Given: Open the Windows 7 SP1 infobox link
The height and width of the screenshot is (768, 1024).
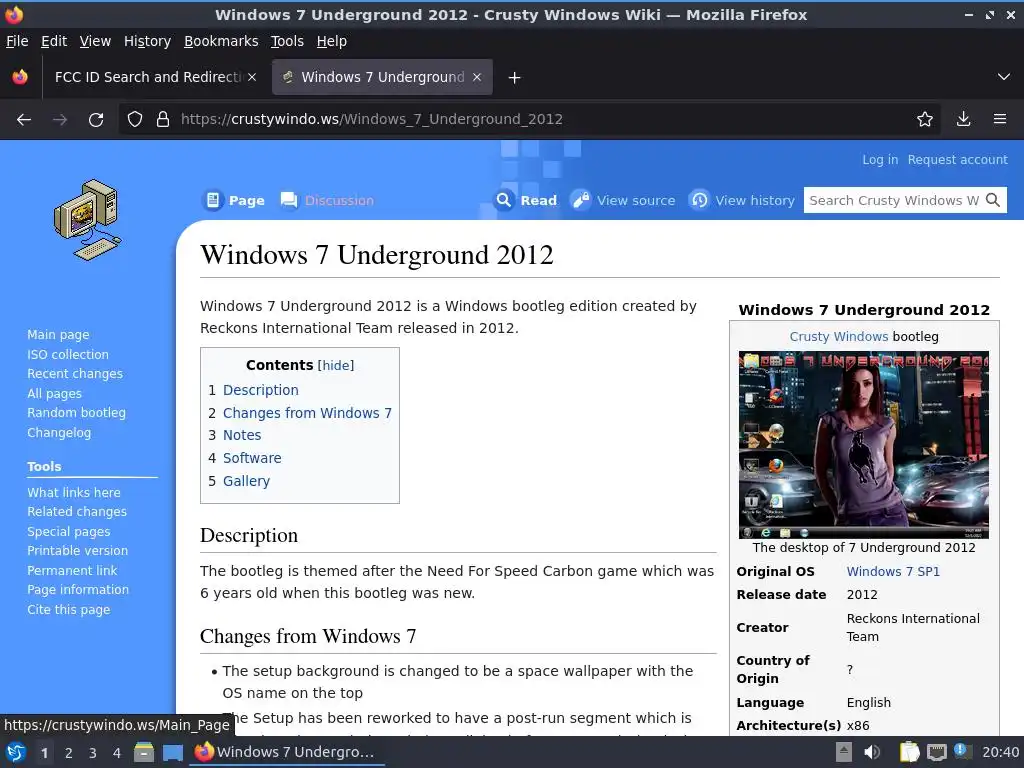Looking at the screenshot, I should coord(893,571).
